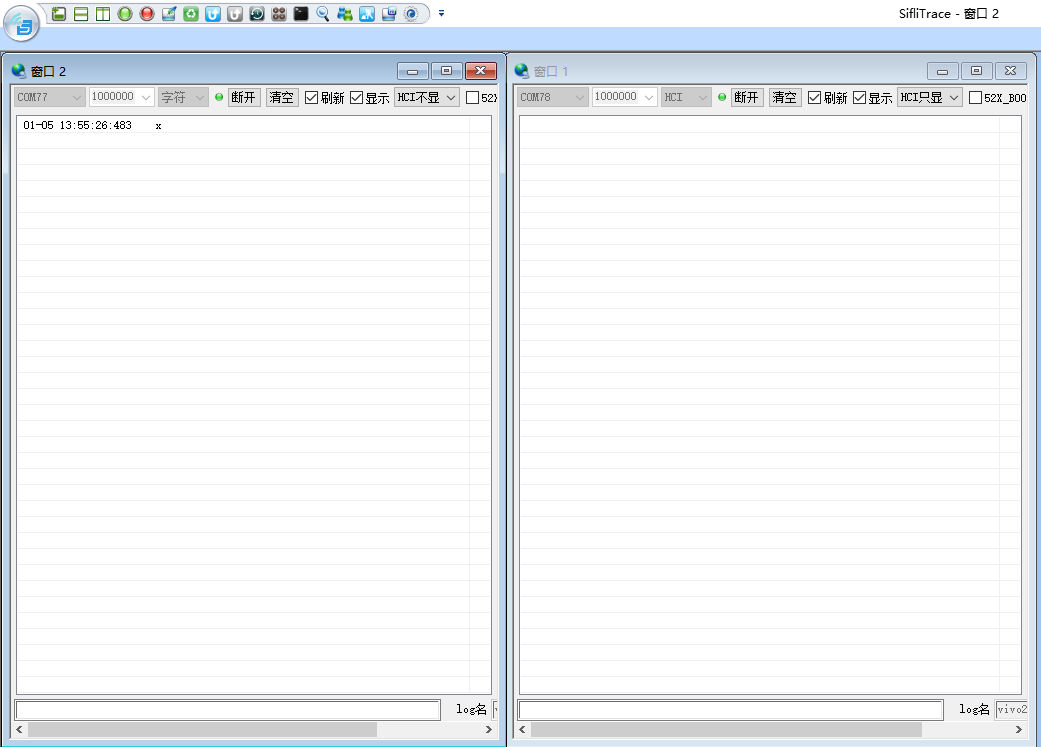This screenshot has height=747, width=1041.
Task: Click the SifliTrace application logo button
Action: tap(23, 23)
